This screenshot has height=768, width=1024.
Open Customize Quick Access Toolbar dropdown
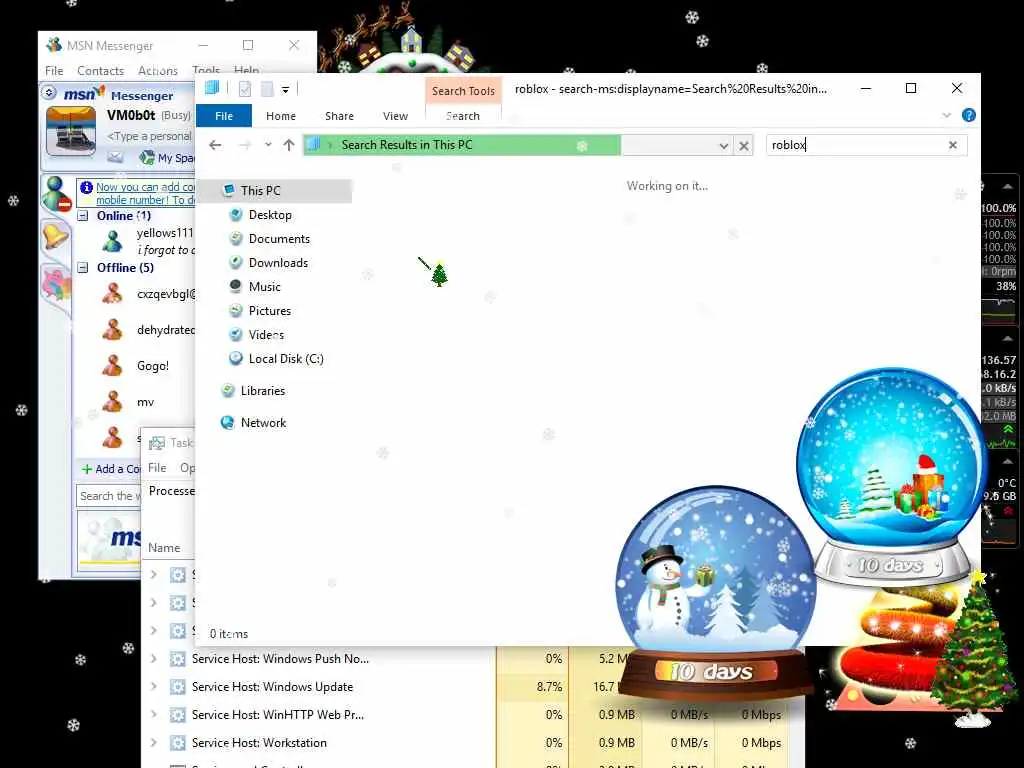285,89
